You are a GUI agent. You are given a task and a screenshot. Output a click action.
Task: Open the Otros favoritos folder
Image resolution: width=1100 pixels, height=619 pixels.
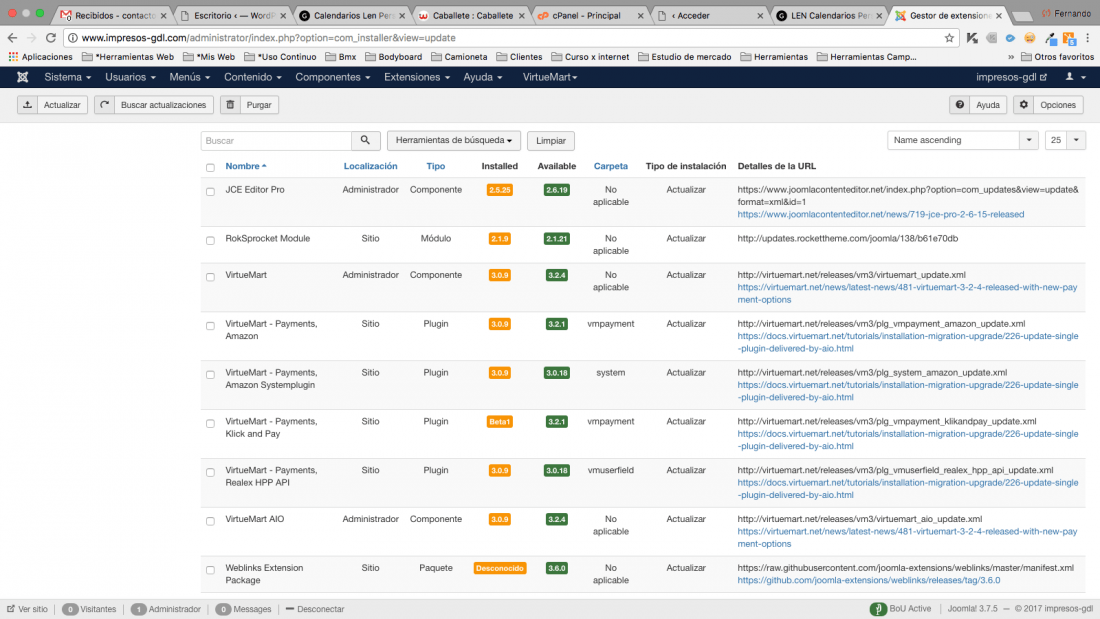(x=1057, y=57)
